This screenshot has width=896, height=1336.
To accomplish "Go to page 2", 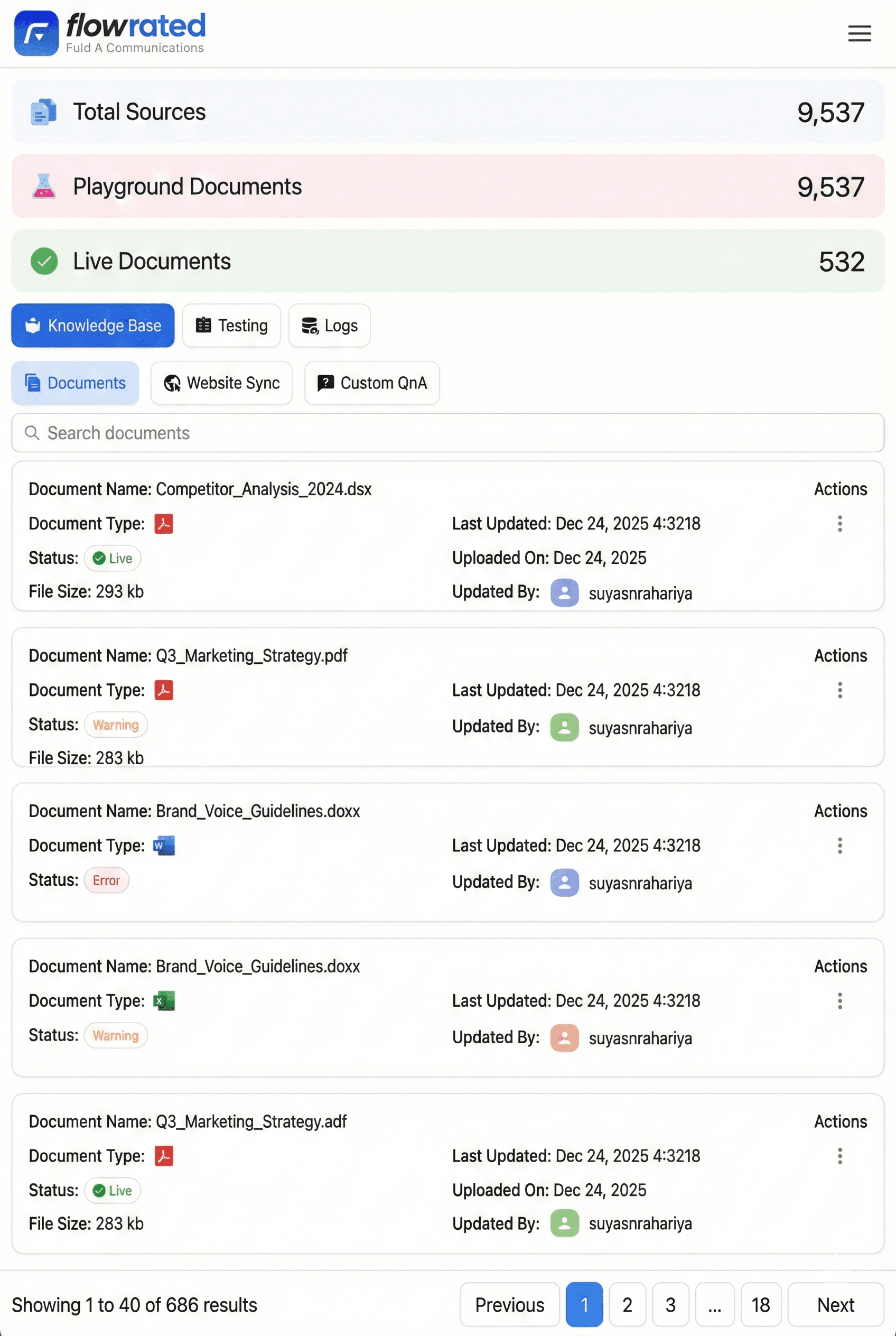I will pyautogui.click(x=628, y=1305).
